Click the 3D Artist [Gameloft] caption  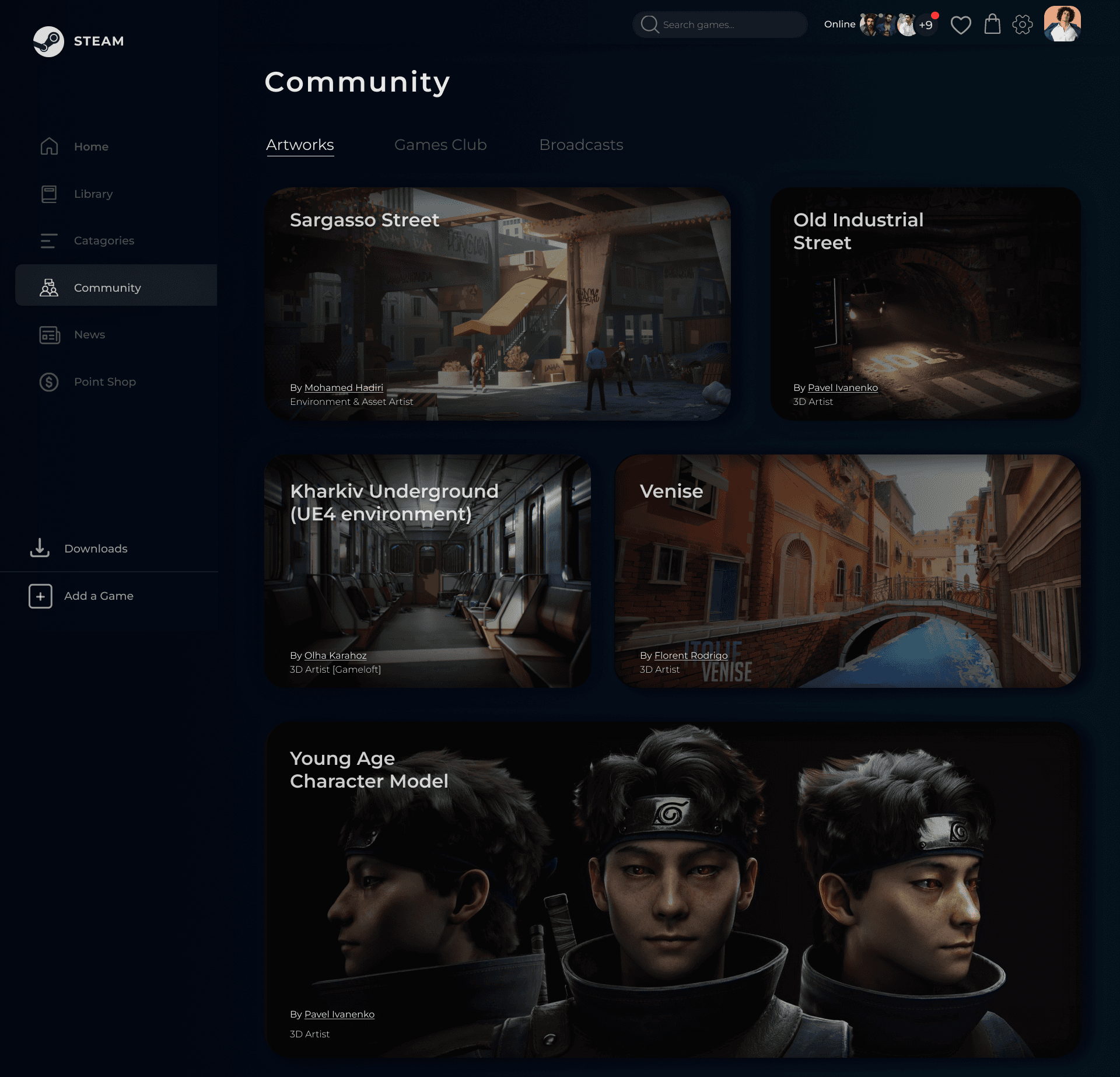pos(335,670)
